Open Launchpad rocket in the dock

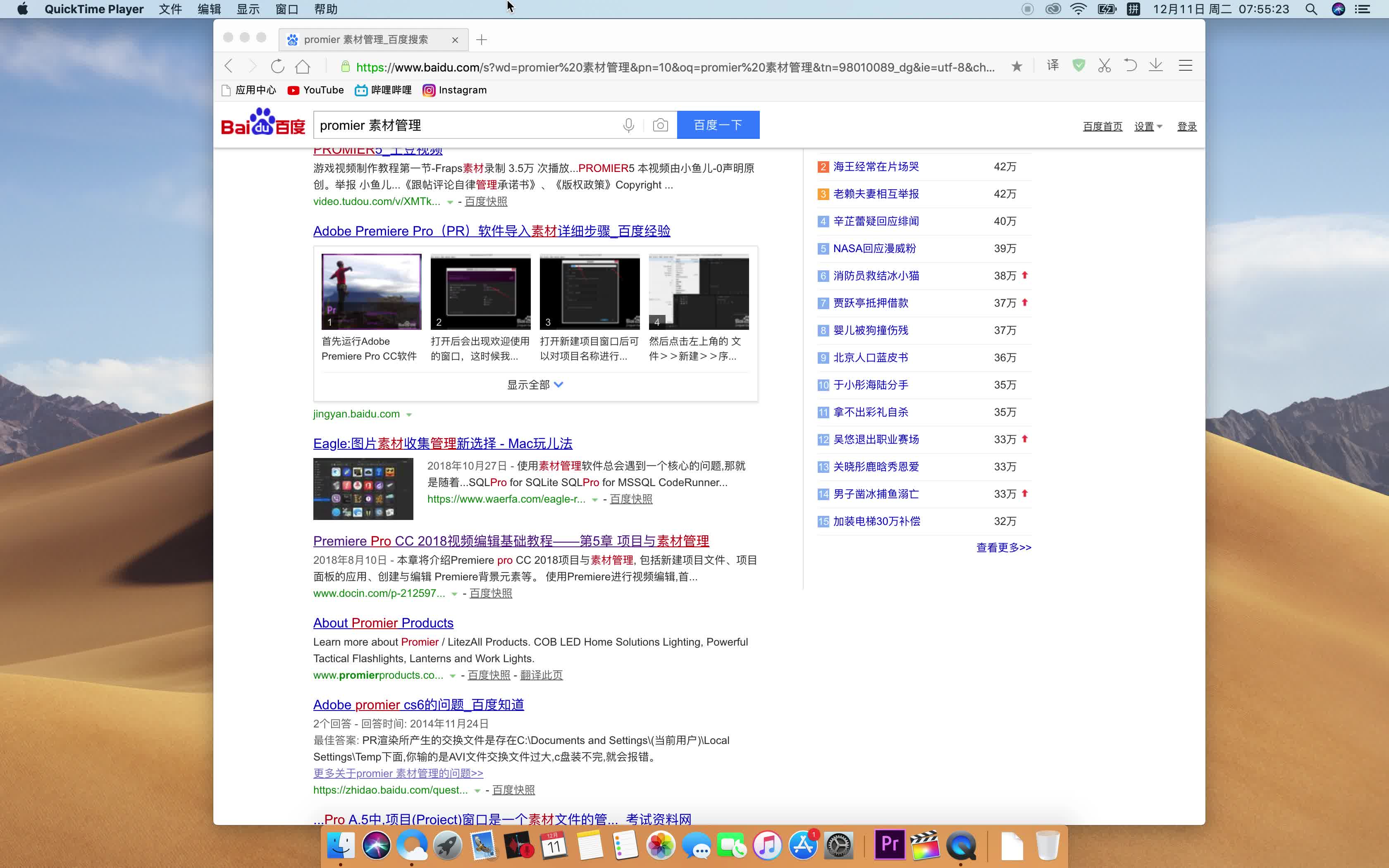coord(448,845)
